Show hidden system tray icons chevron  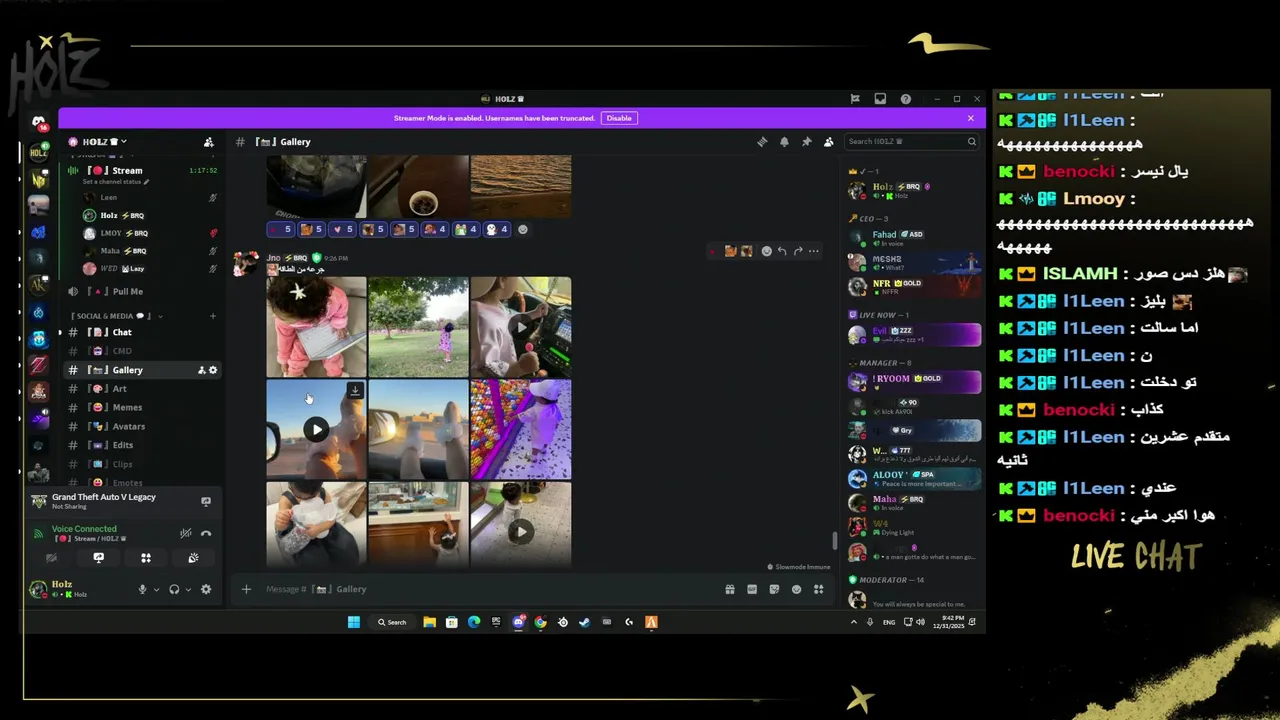click(853, 622)
